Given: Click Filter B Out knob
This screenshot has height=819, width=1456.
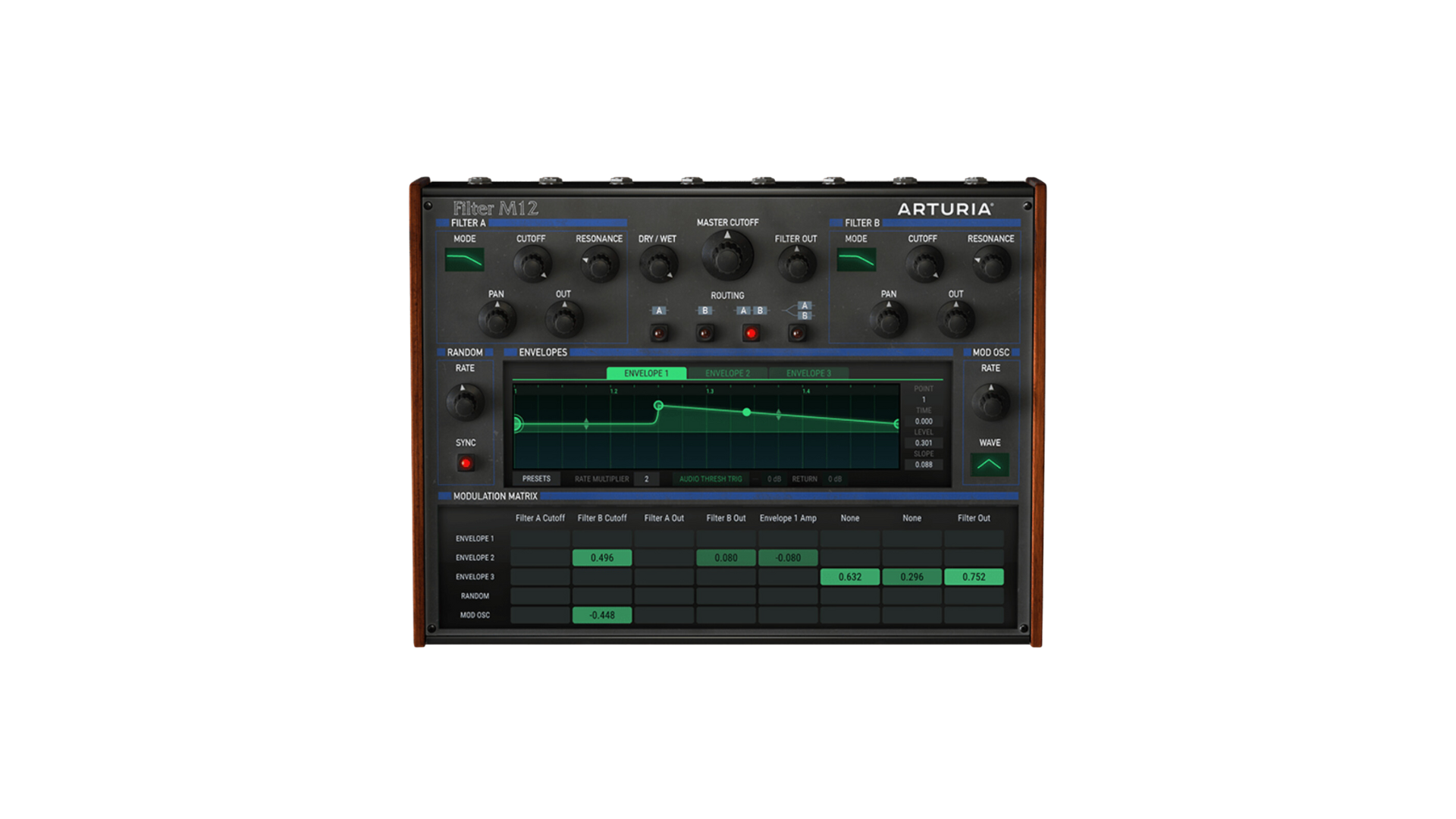Looking at the screenshot, I should (955, 320).
